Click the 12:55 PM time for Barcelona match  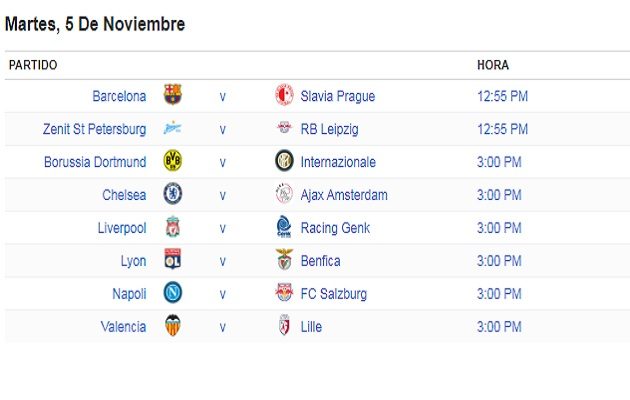coord(502,96)
